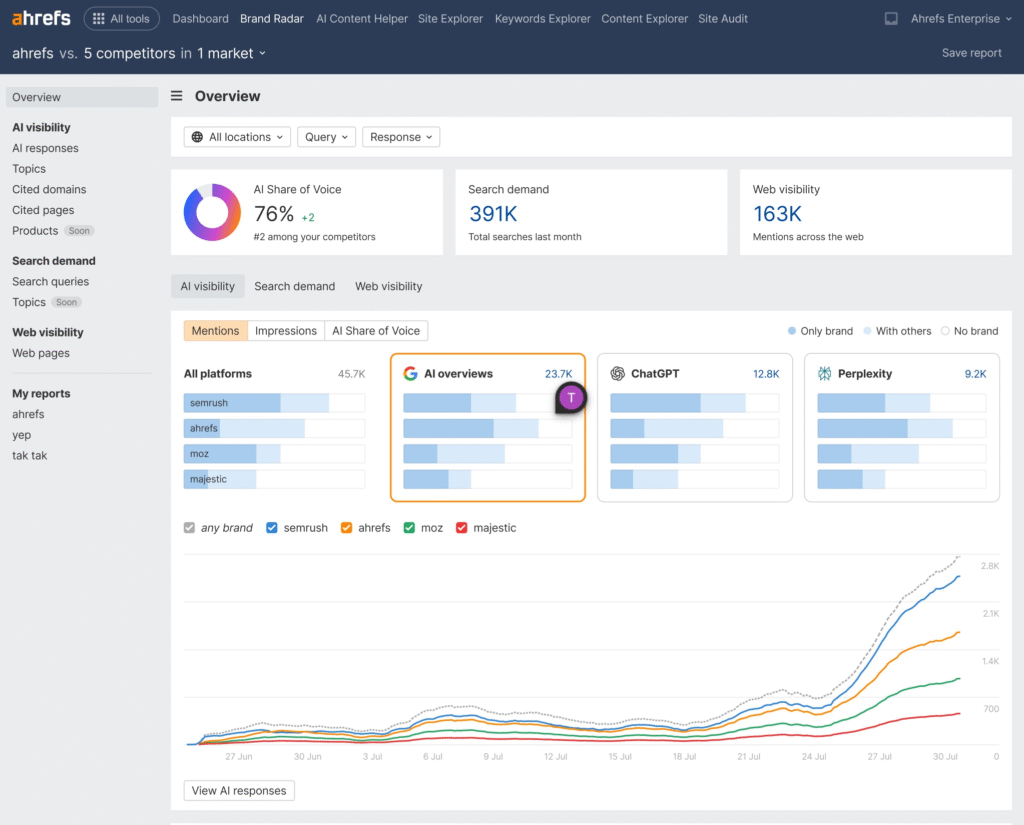Go to Site Explorer
Viewport: 1024px width, 825px height.
(451, 19)
